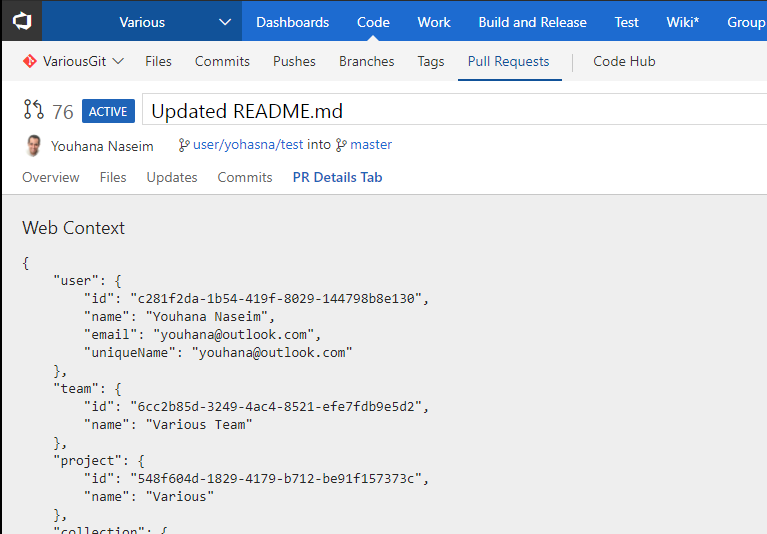
Task: Click the "email": "youhana@outlook.com" line
Action: point(202,335)
